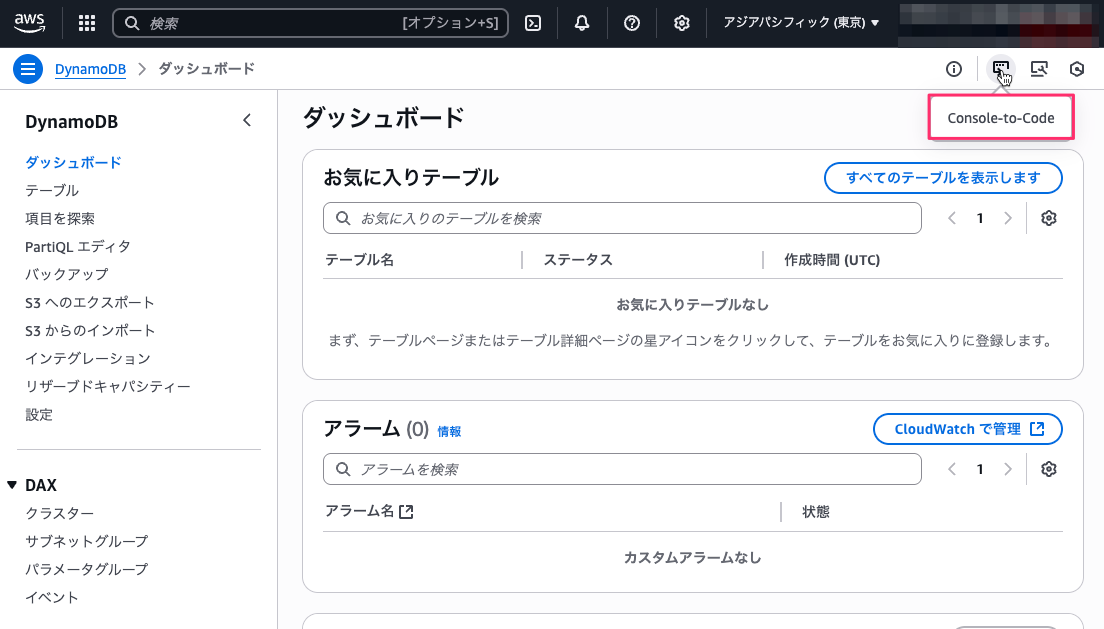Click the screen search icon next to Console-to-Code
1104x629 pixels.
(x=1039, y=69)
